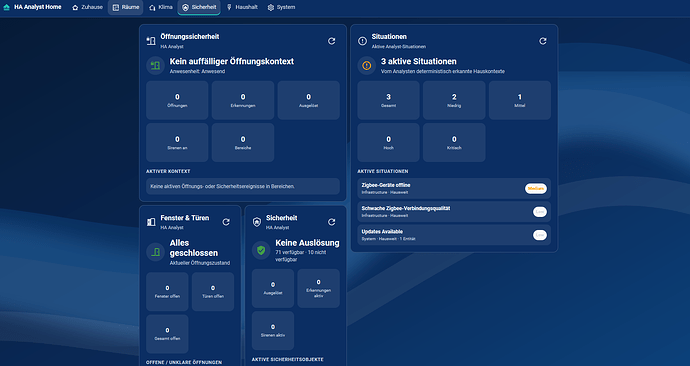Refresh the Sicherheit card
Screen dimensions: 690x366
(x=331, y=222)
